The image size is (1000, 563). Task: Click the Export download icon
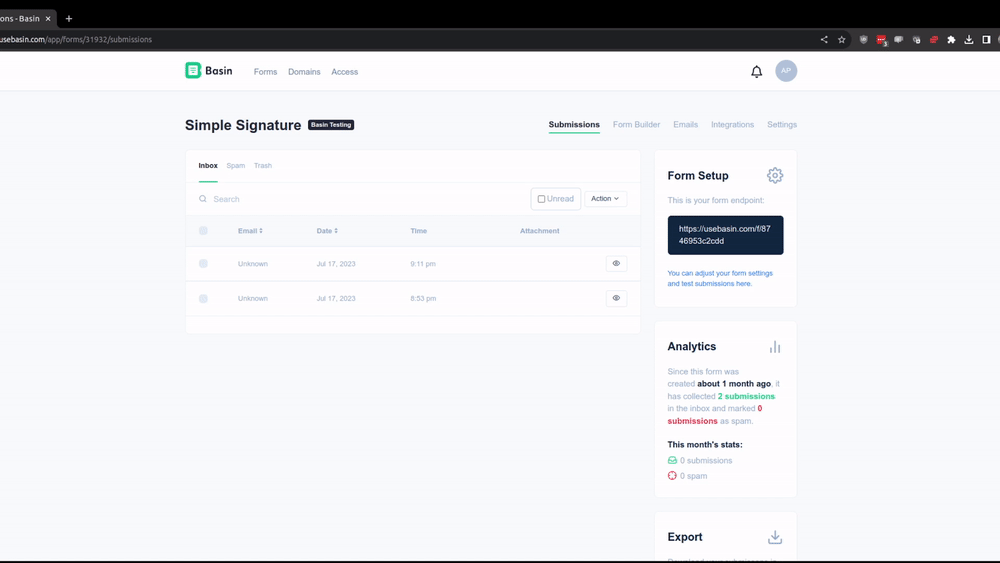(775, 537)
